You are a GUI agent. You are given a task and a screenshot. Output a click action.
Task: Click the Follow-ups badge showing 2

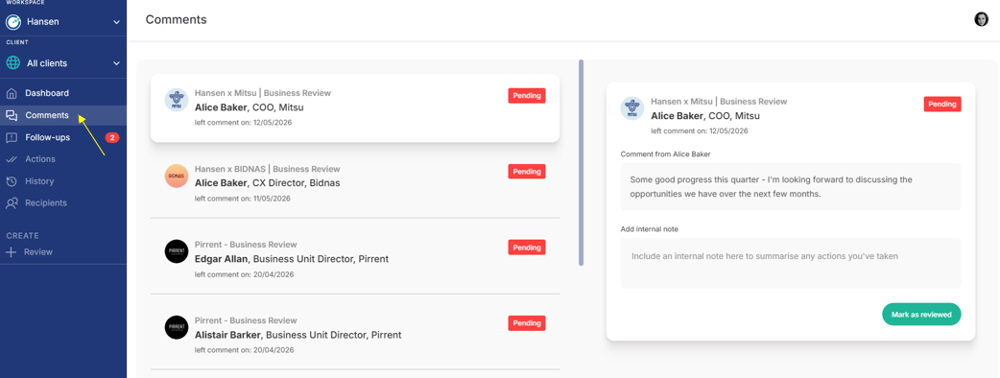click(x=112, y=138)
